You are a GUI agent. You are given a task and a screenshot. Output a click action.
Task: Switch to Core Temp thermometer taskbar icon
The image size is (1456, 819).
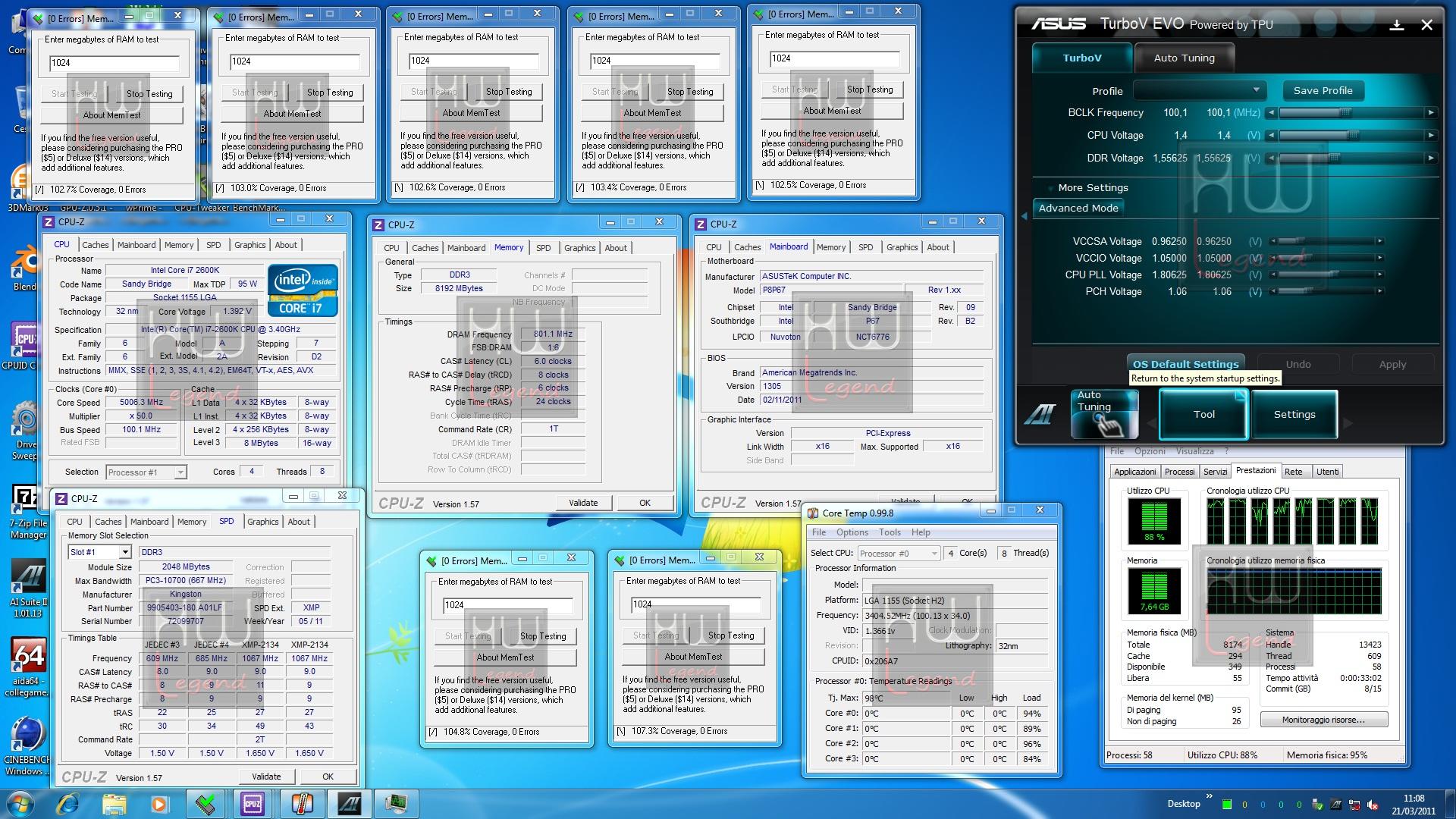(x=301, y=804)
